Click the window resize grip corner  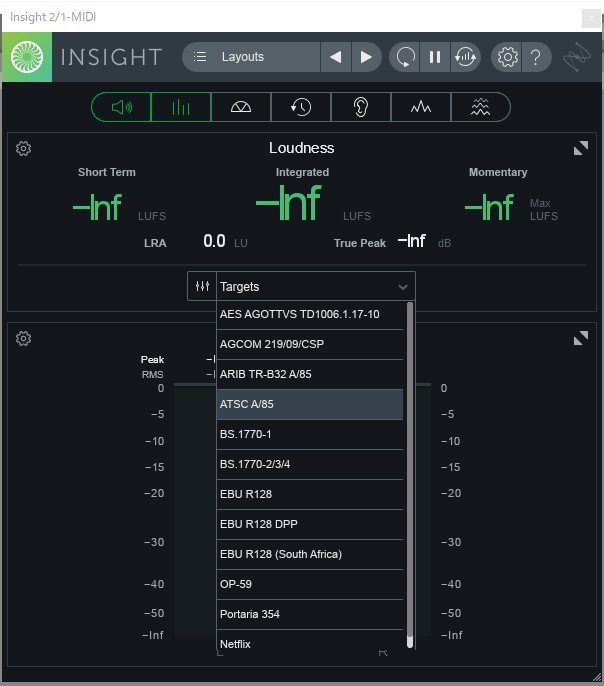click(x=597, y=677)
